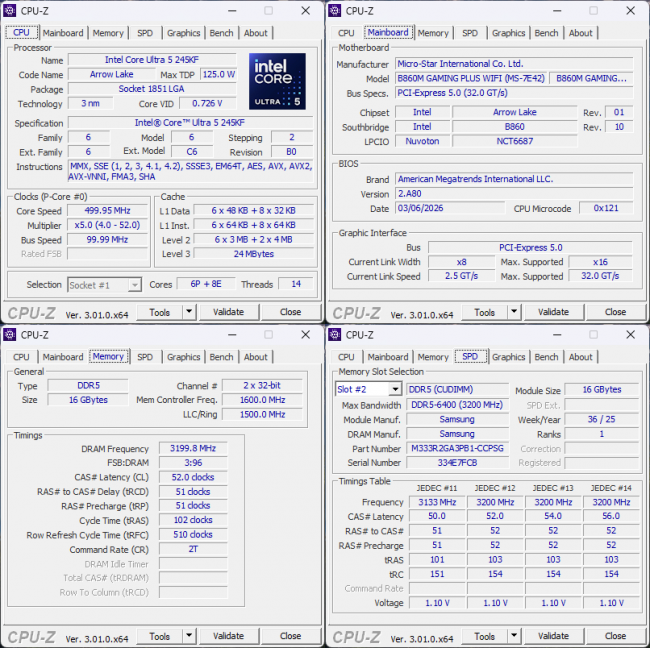
Task: Click the Mem Controller Freq. value '1600.0 MHz'
Action: coord(262,400)
